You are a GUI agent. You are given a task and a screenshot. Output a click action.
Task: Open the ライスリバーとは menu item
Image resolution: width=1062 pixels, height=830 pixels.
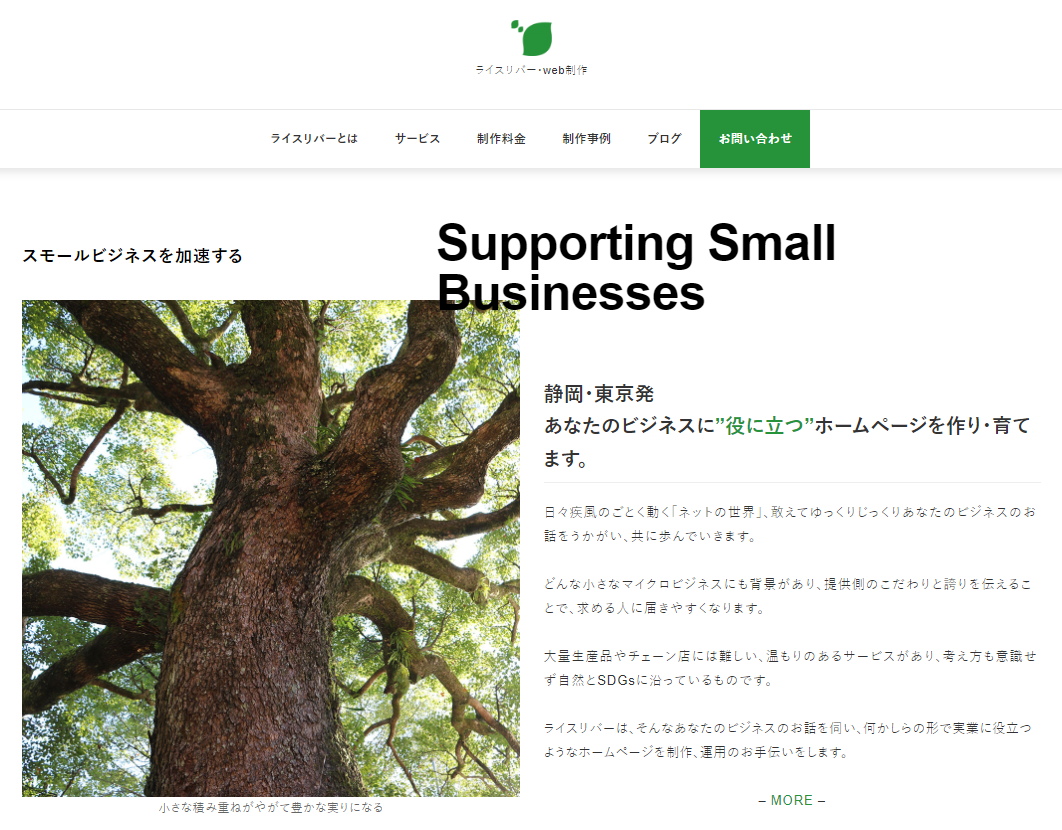[x=314, y=138]
